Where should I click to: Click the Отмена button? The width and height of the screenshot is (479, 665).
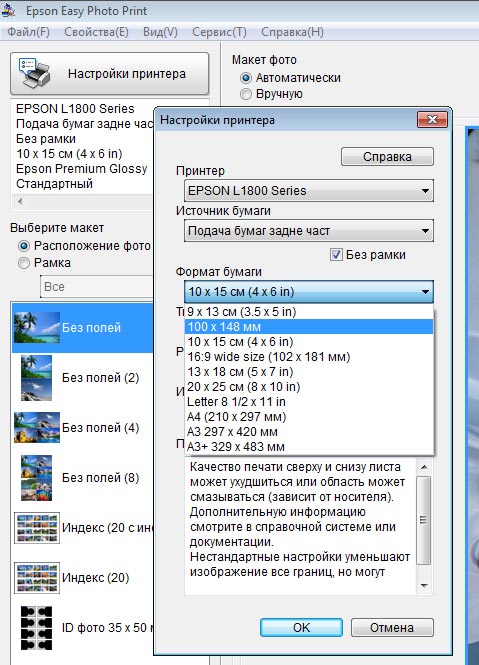(392, 627)
